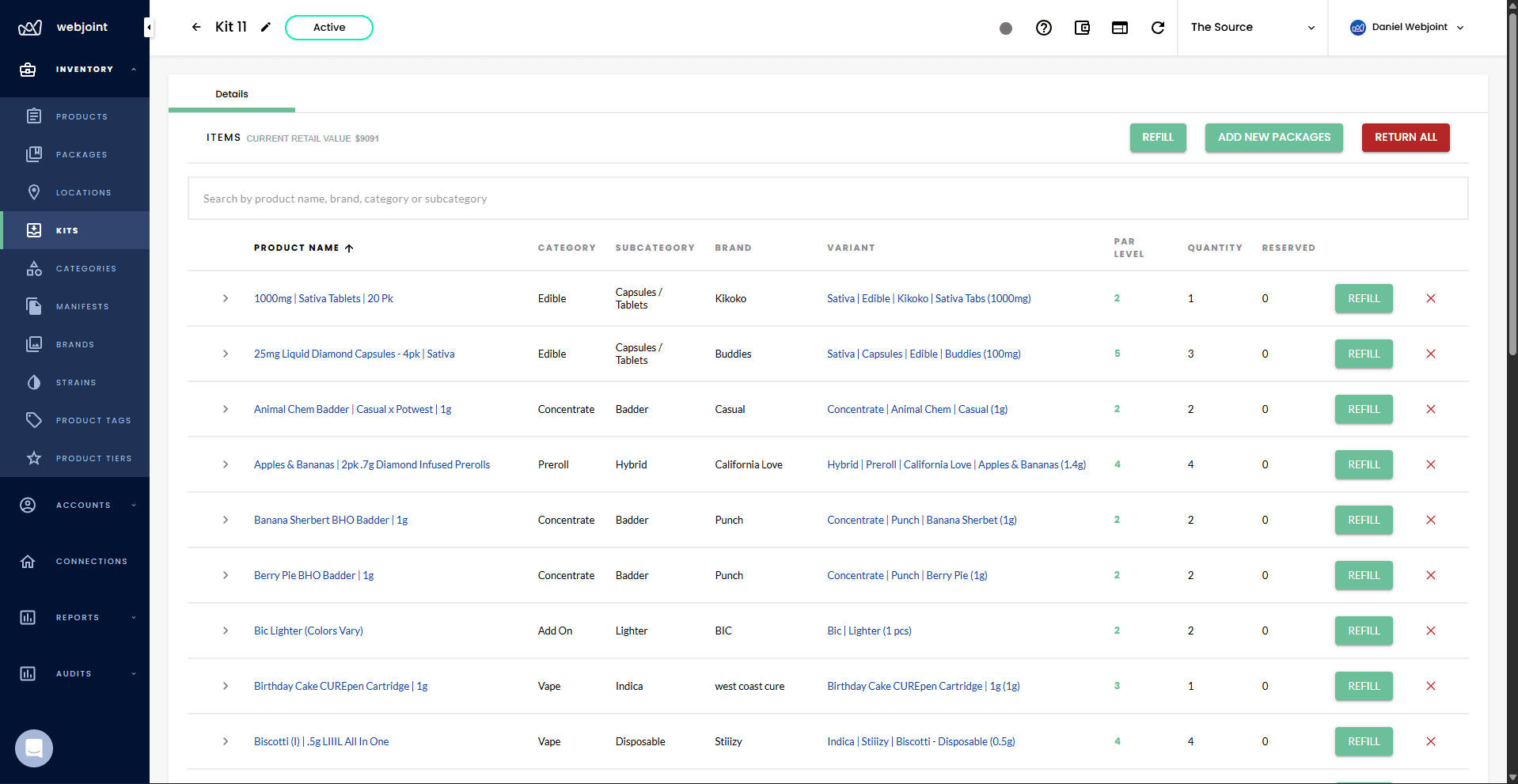Collapse the left sidebar with the arrow toggle
This screenshot has height=784, width=1518.
148,26
